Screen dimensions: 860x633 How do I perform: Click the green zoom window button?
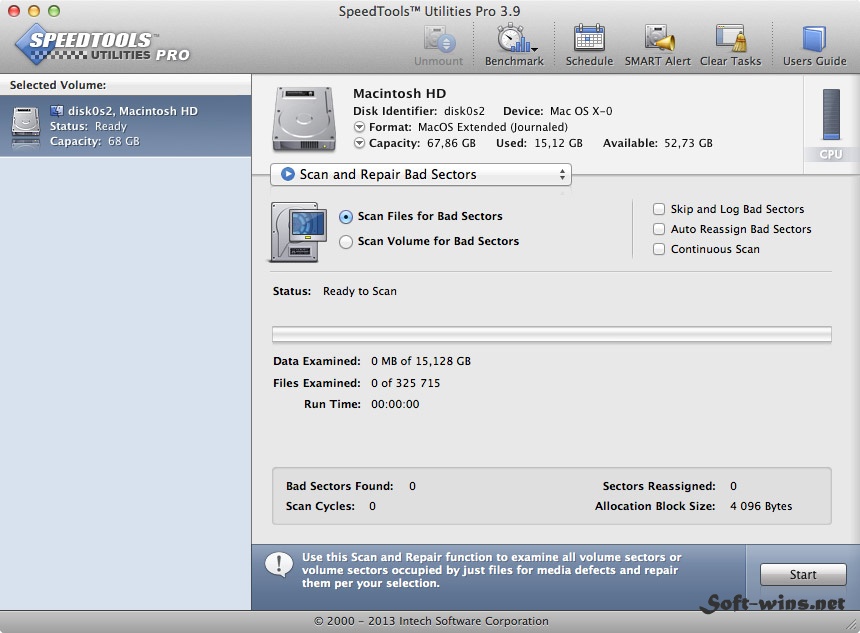click(54, 11)
